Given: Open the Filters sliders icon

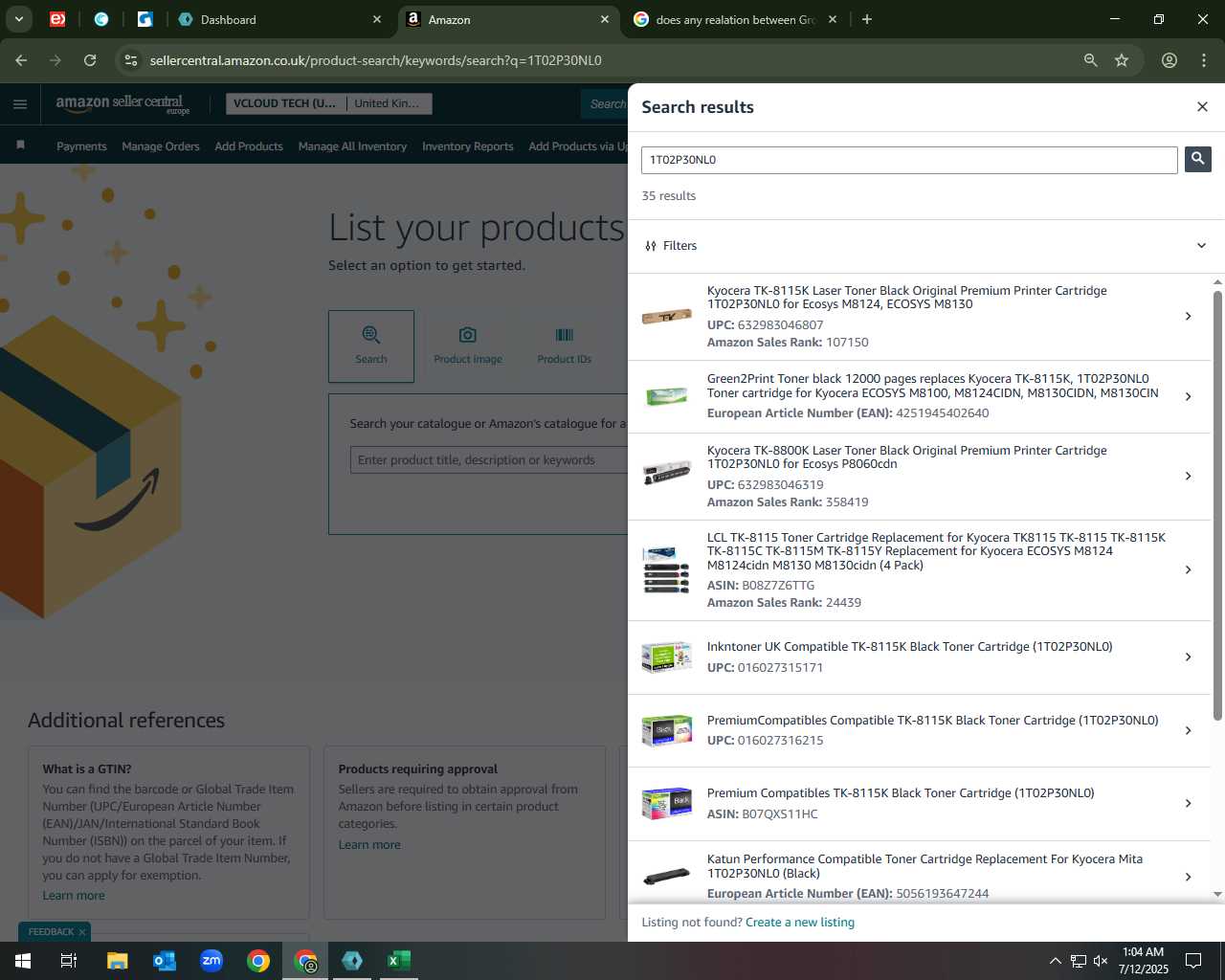Looking at the screenshot, I should coord(651,246).
